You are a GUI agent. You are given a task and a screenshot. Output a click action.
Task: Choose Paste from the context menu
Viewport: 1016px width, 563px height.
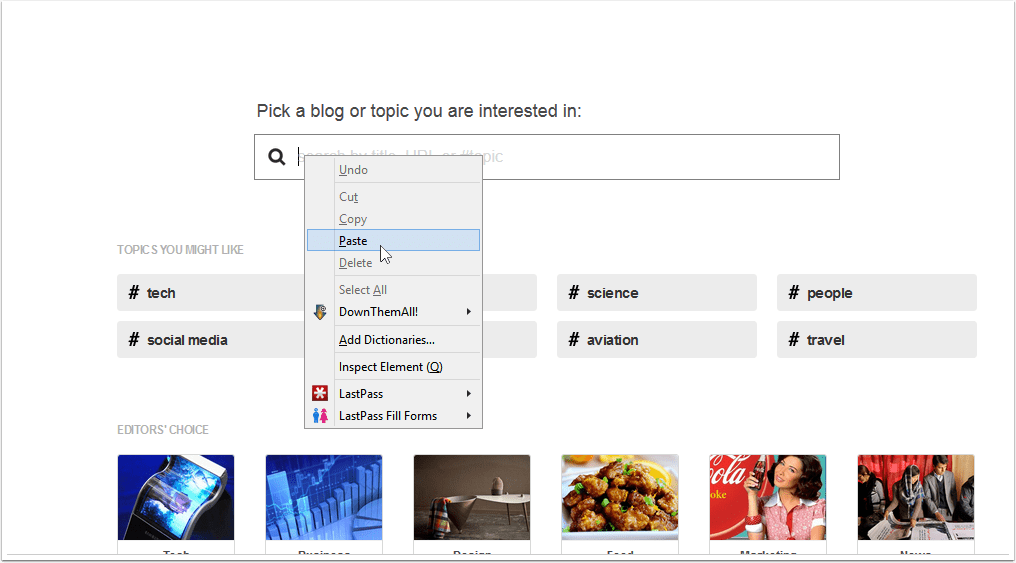[x=353, y=241]
